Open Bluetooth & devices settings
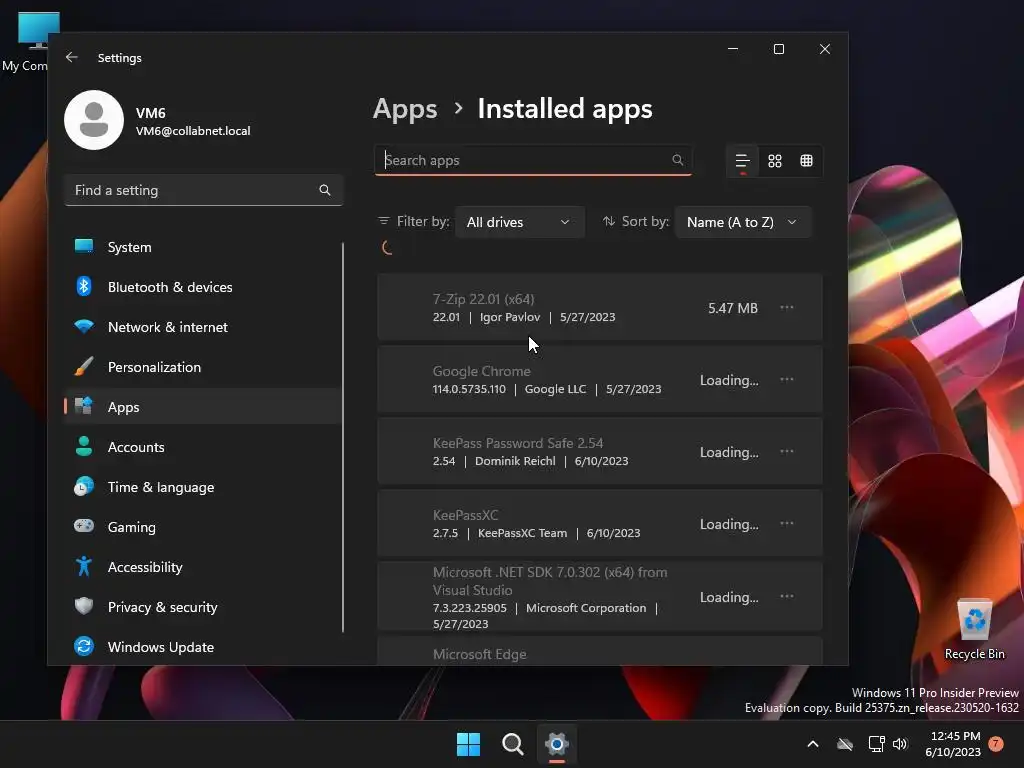 (x=202, y=287)
